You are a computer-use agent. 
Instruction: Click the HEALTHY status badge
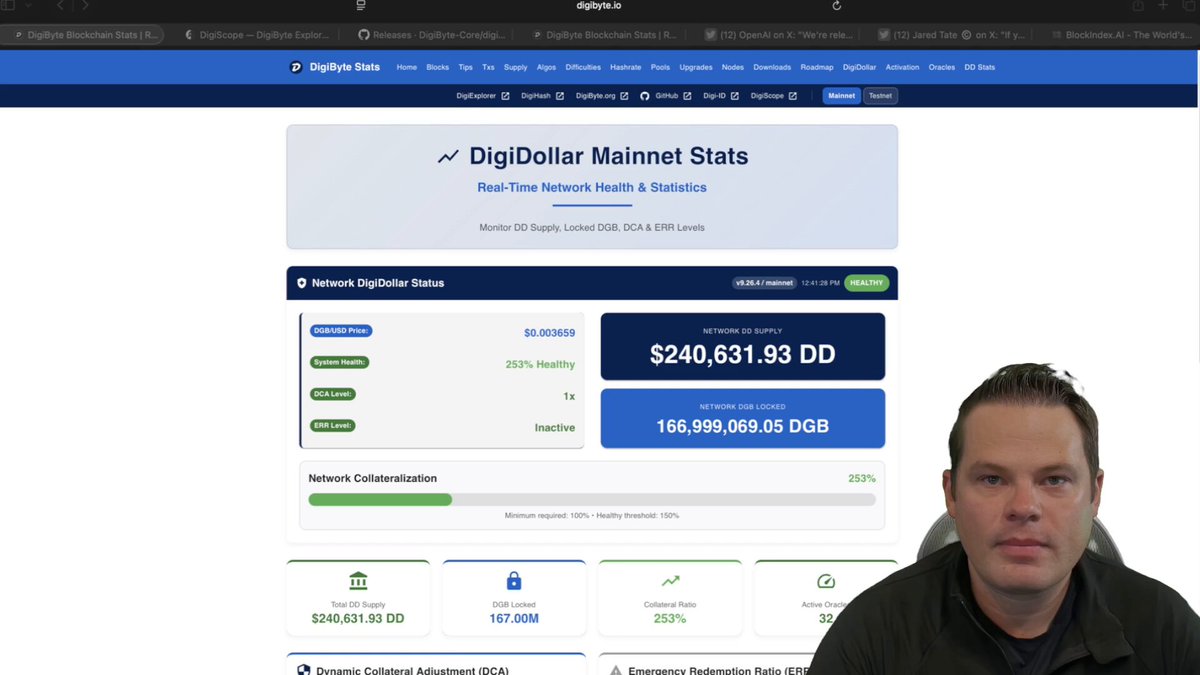(x=867, y=283)
